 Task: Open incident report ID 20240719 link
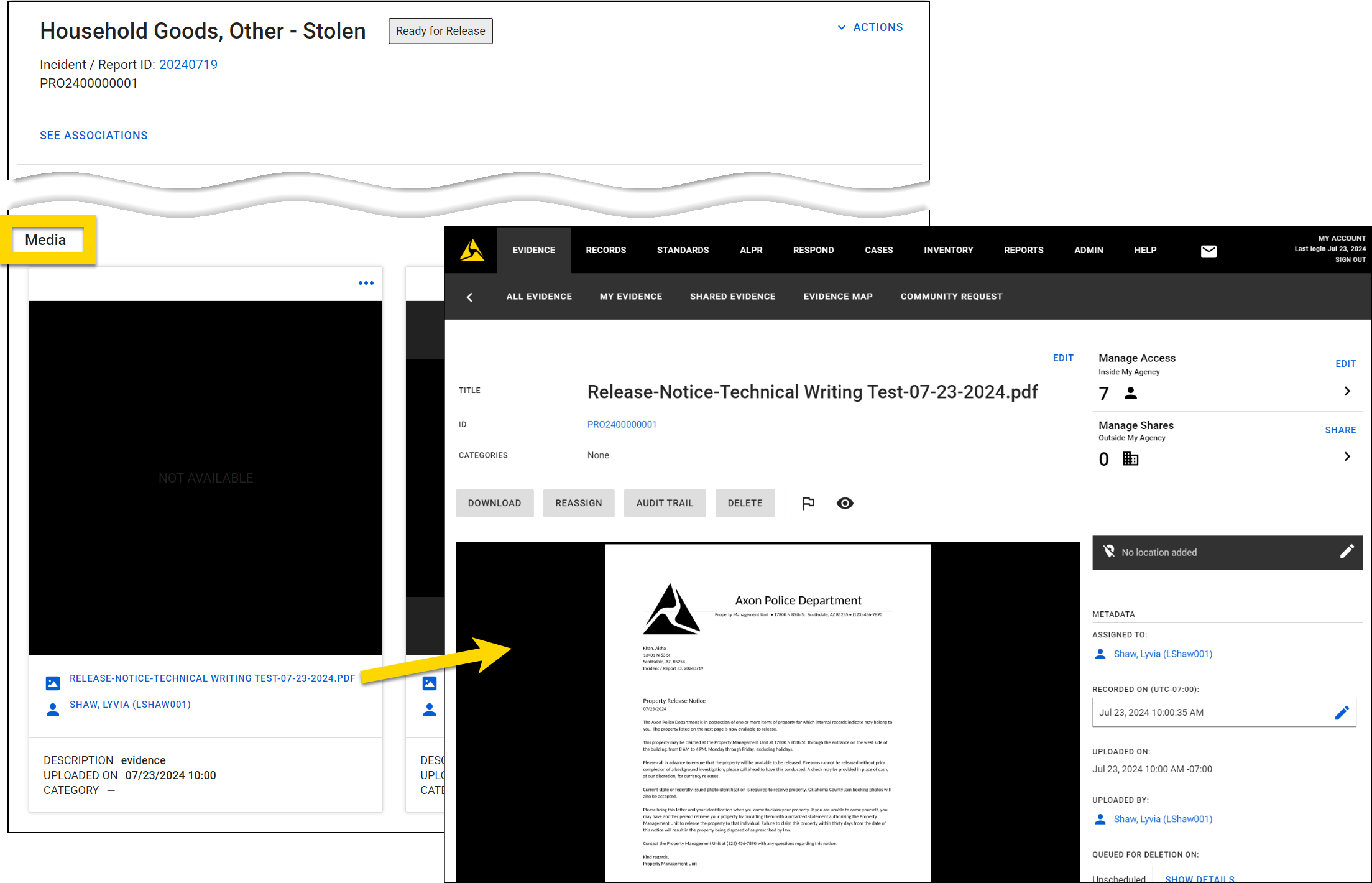[x=188, y=65]
